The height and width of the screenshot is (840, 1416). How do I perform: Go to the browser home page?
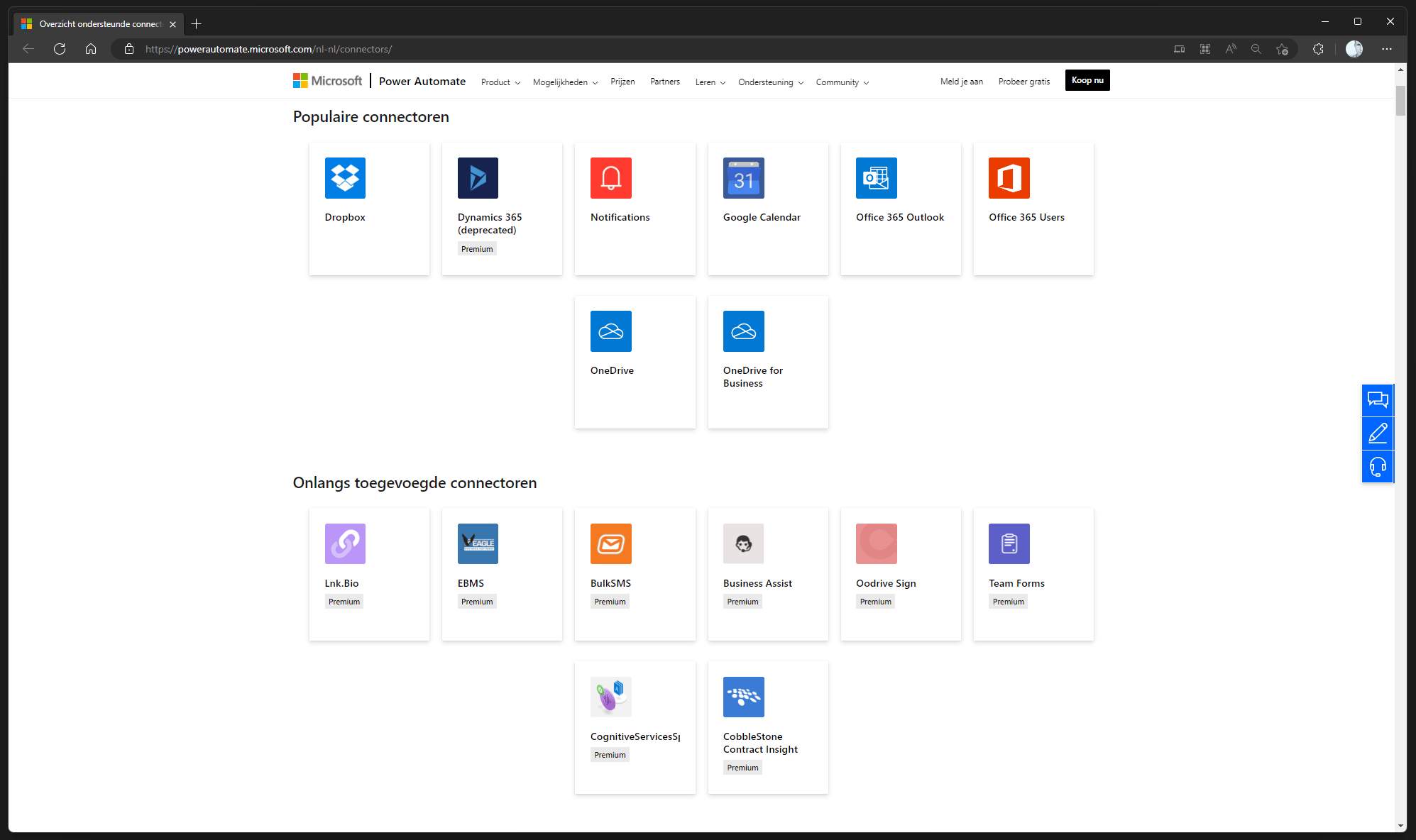pos(91,49)
